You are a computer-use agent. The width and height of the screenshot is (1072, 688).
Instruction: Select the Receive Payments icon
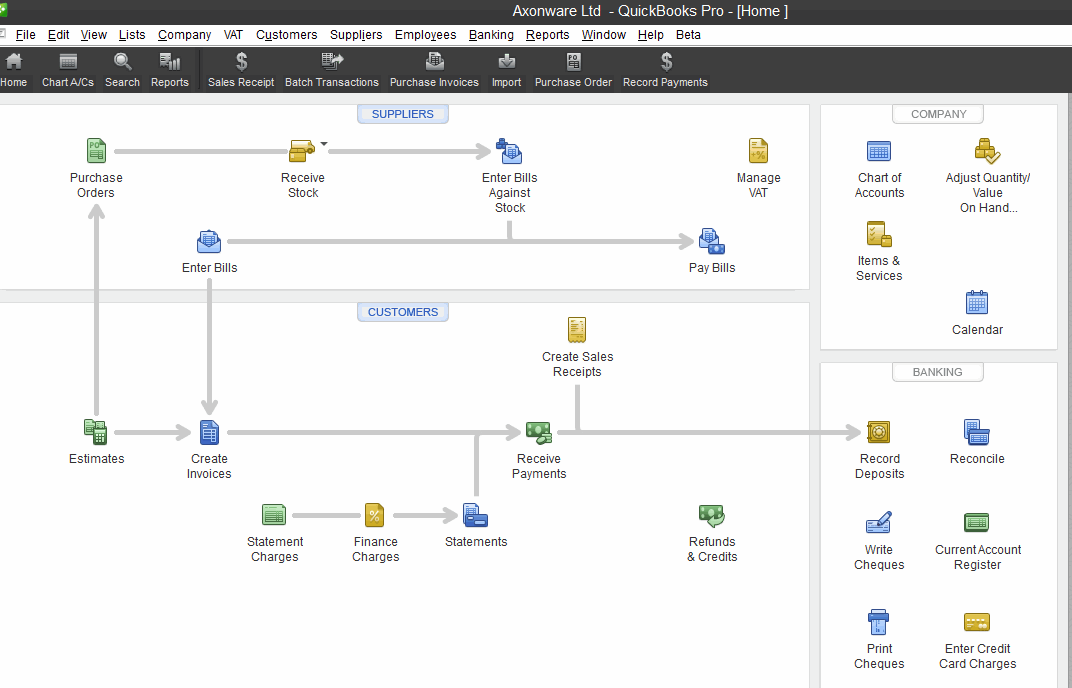tap(539, 432)
